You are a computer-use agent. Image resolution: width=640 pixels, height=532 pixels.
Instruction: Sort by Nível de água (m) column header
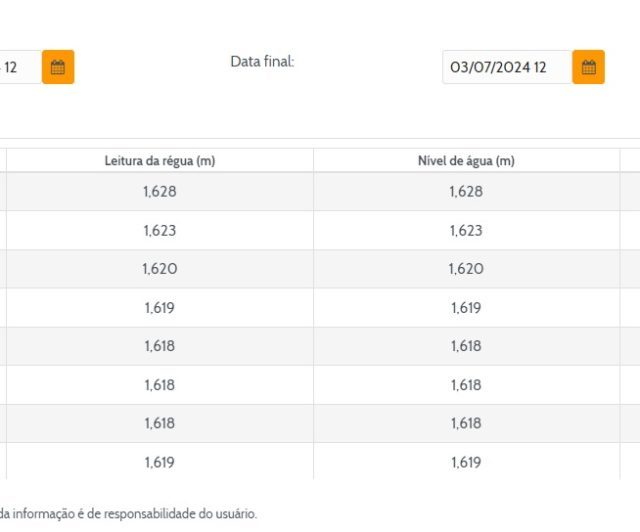[466, 161]
